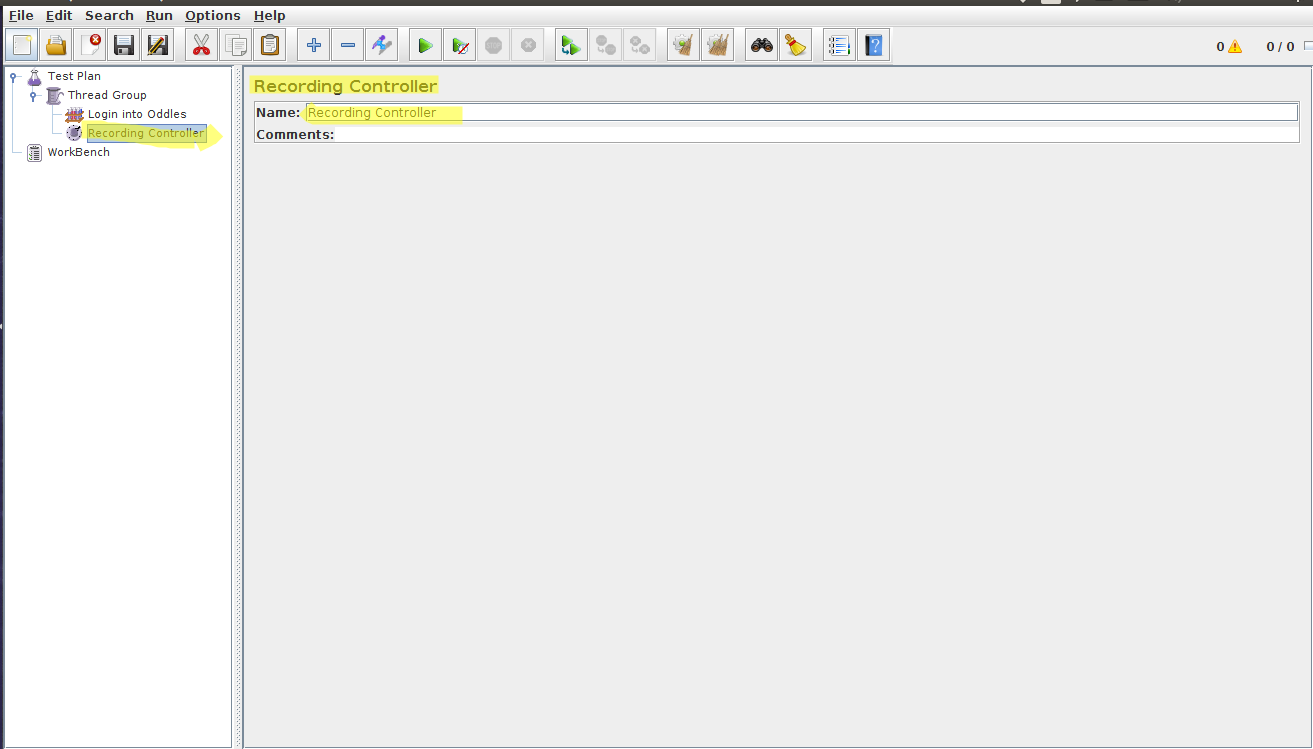Open Help with the question mark icon
Image resolution: width=1313 pixels, height=749 pixels.
coord(874,45)
